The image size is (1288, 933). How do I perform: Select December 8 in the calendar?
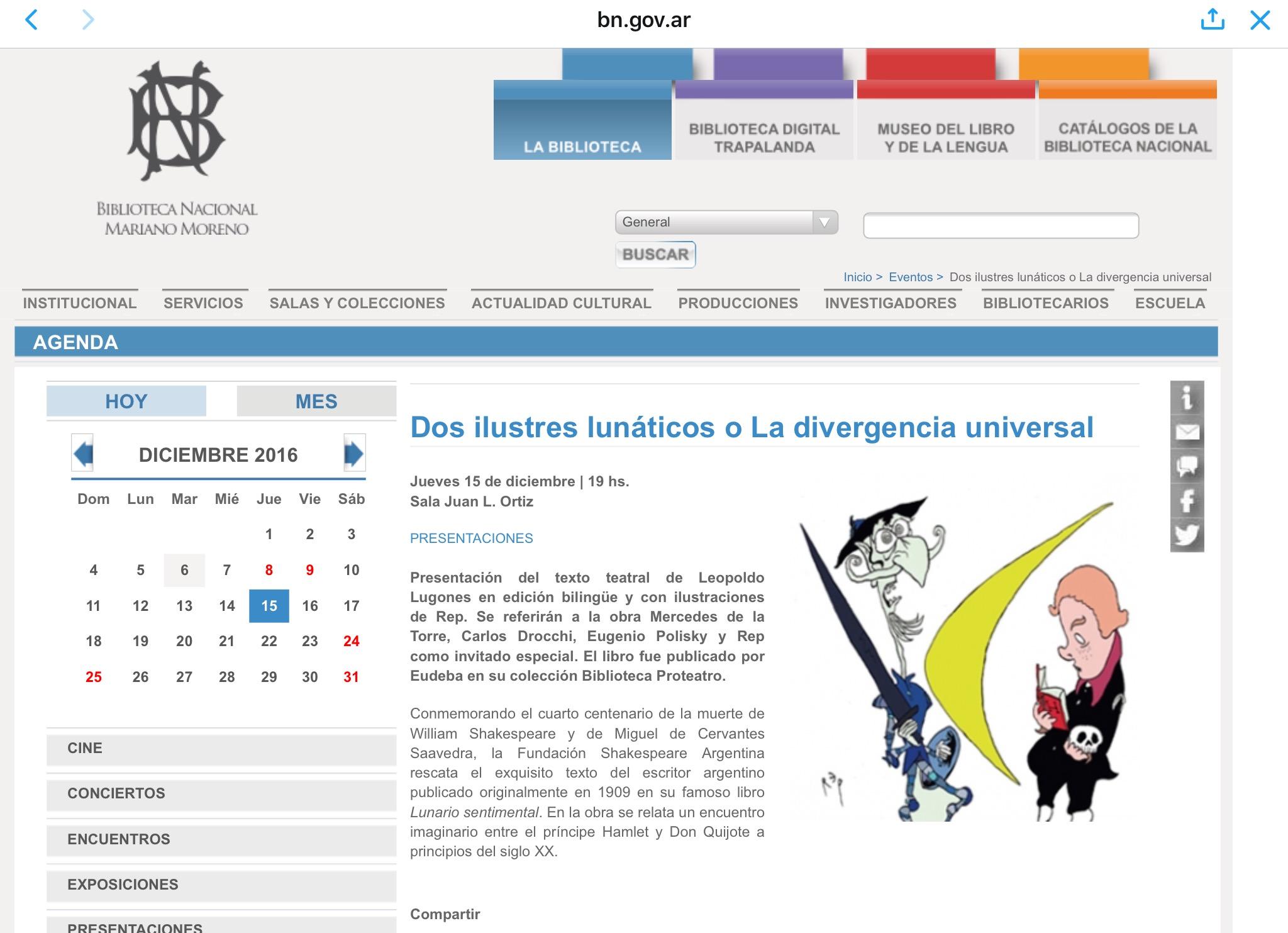(269, 570)
